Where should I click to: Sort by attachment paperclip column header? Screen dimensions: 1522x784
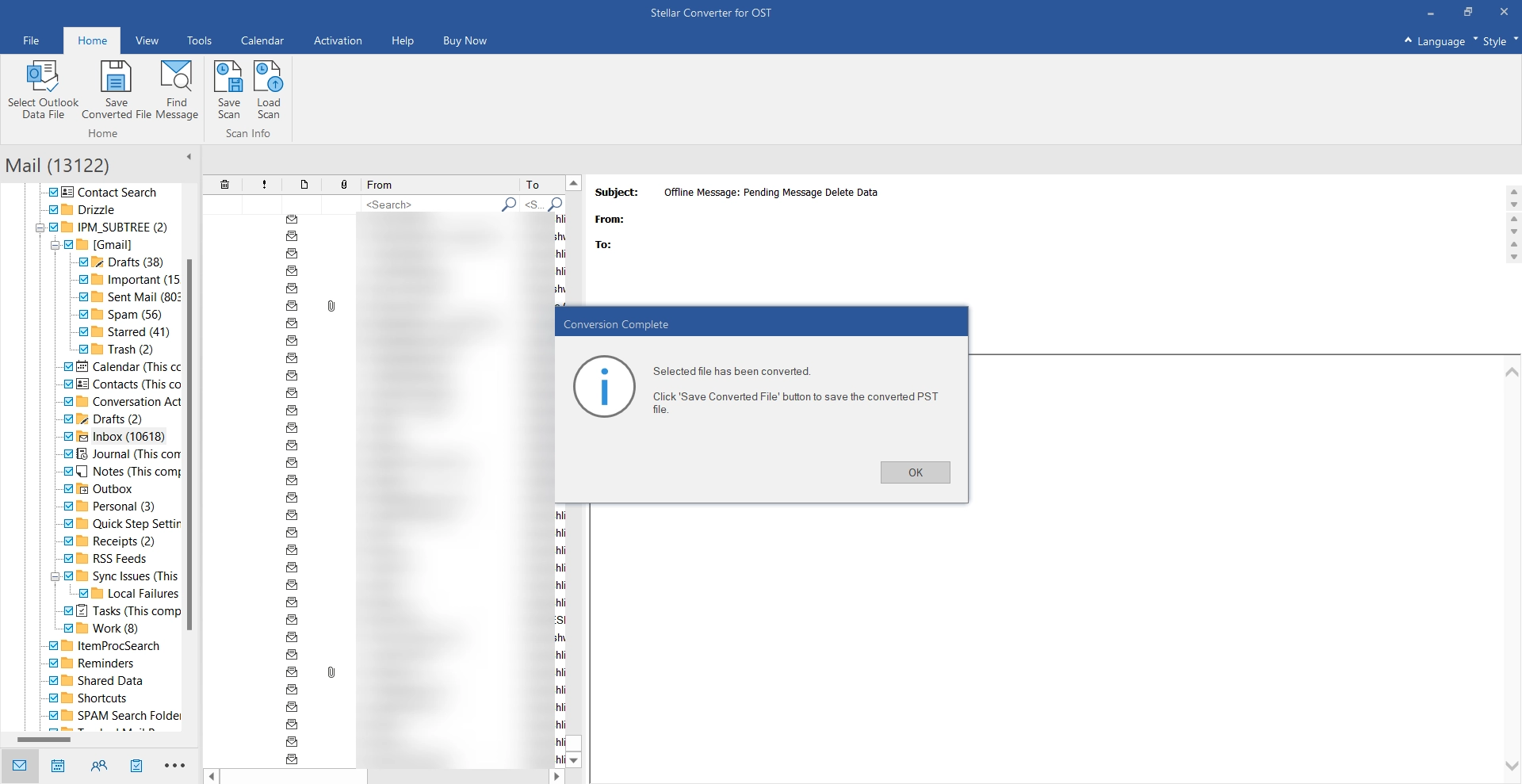click(343, 185)
